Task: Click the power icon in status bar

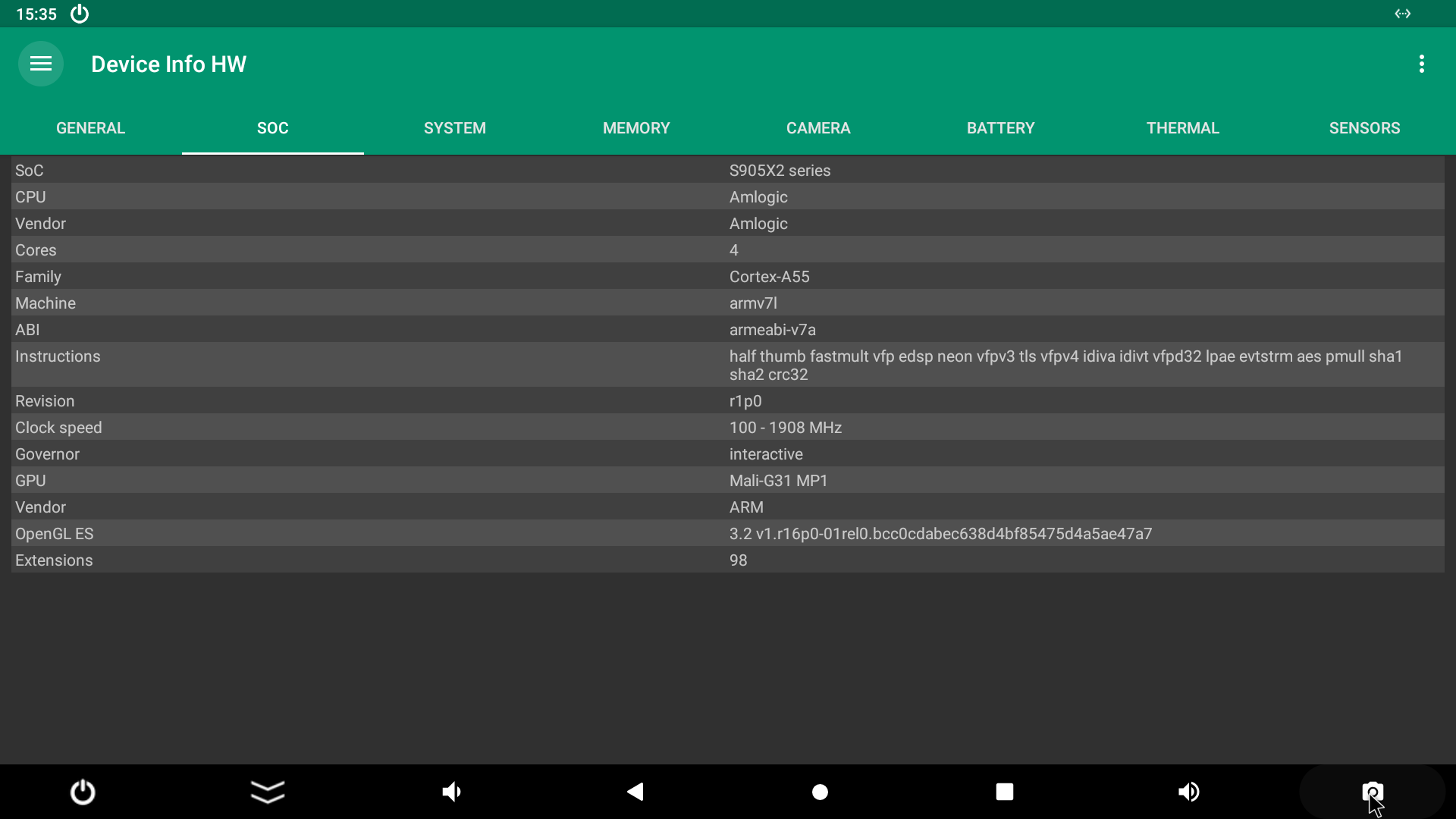Action: pyautogui.click(x=80, y=14)
